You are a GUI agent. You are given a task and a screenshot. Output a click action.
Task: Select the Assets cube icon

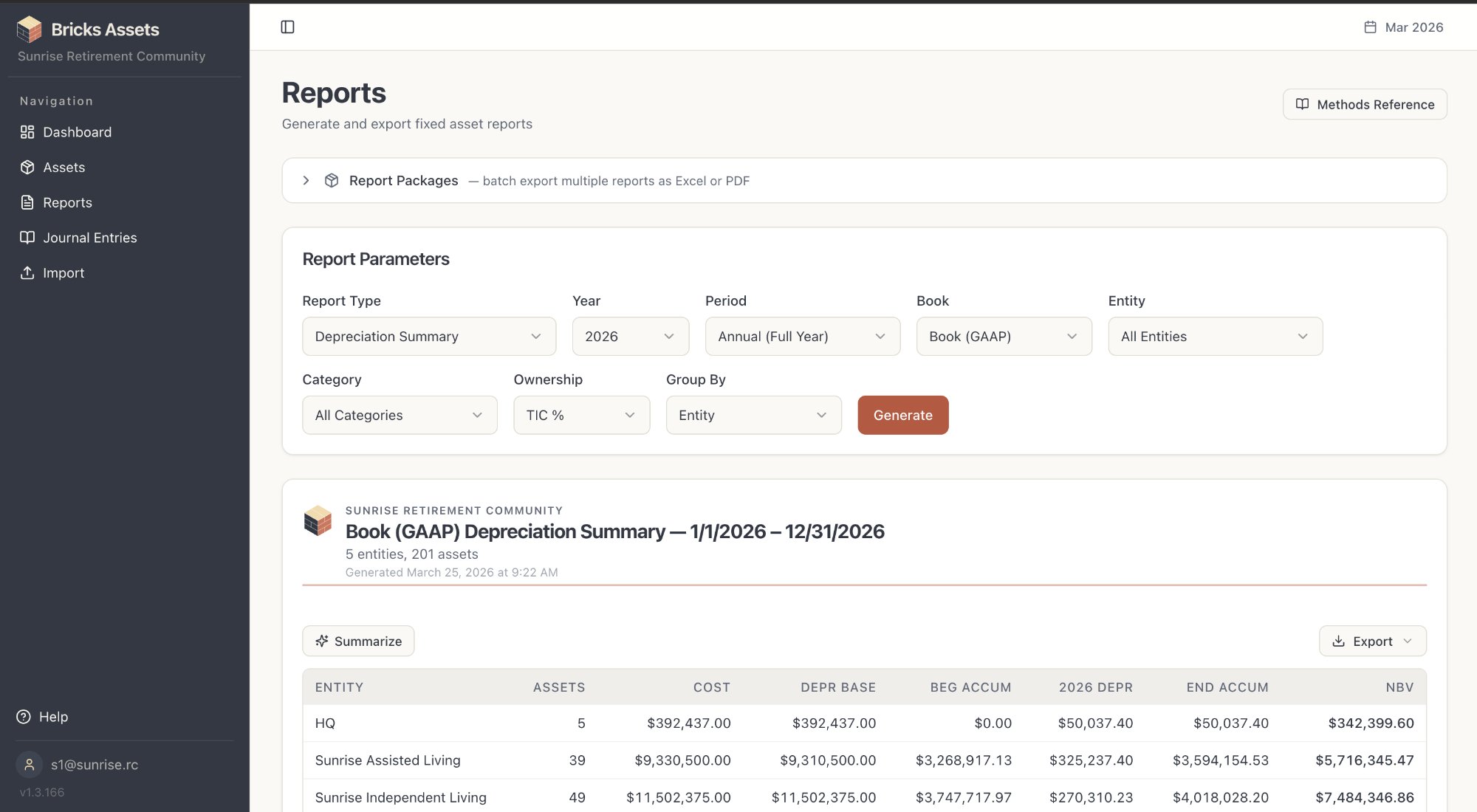[x=27, y=167]
